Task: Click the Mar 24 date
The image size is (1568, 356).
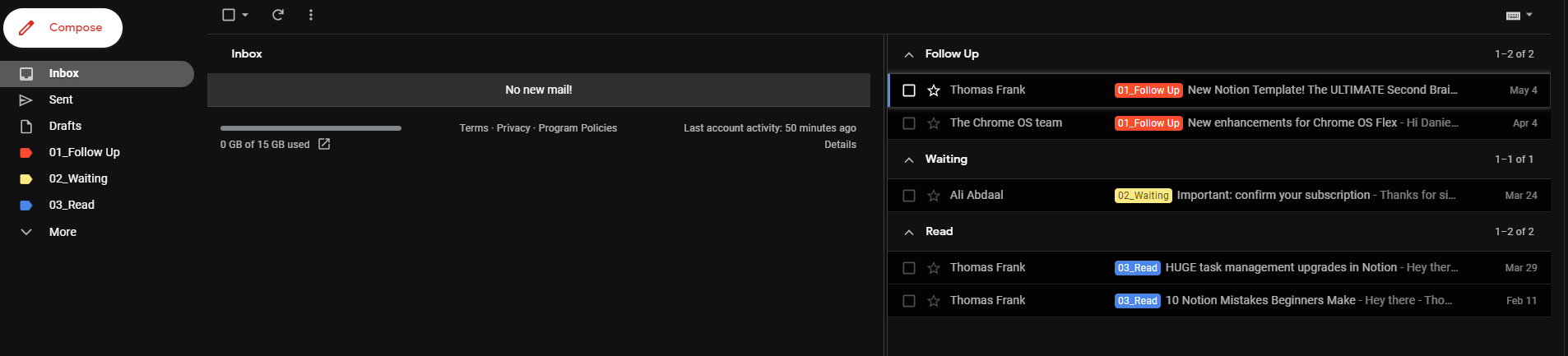Action: click(1521, 196)
